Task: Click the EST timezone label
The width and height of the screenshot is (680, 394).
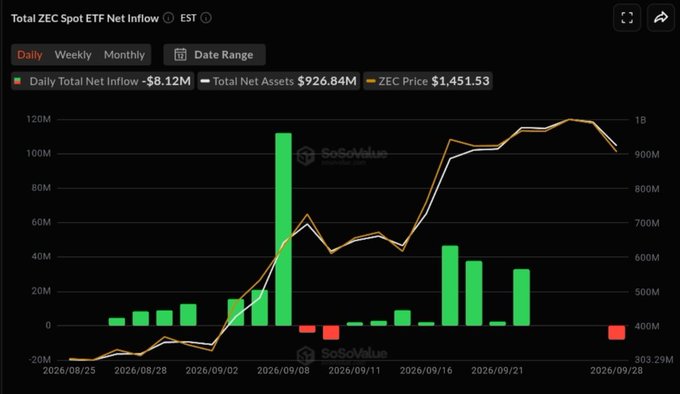Action: pyautogui.click(x=188, y=18)
